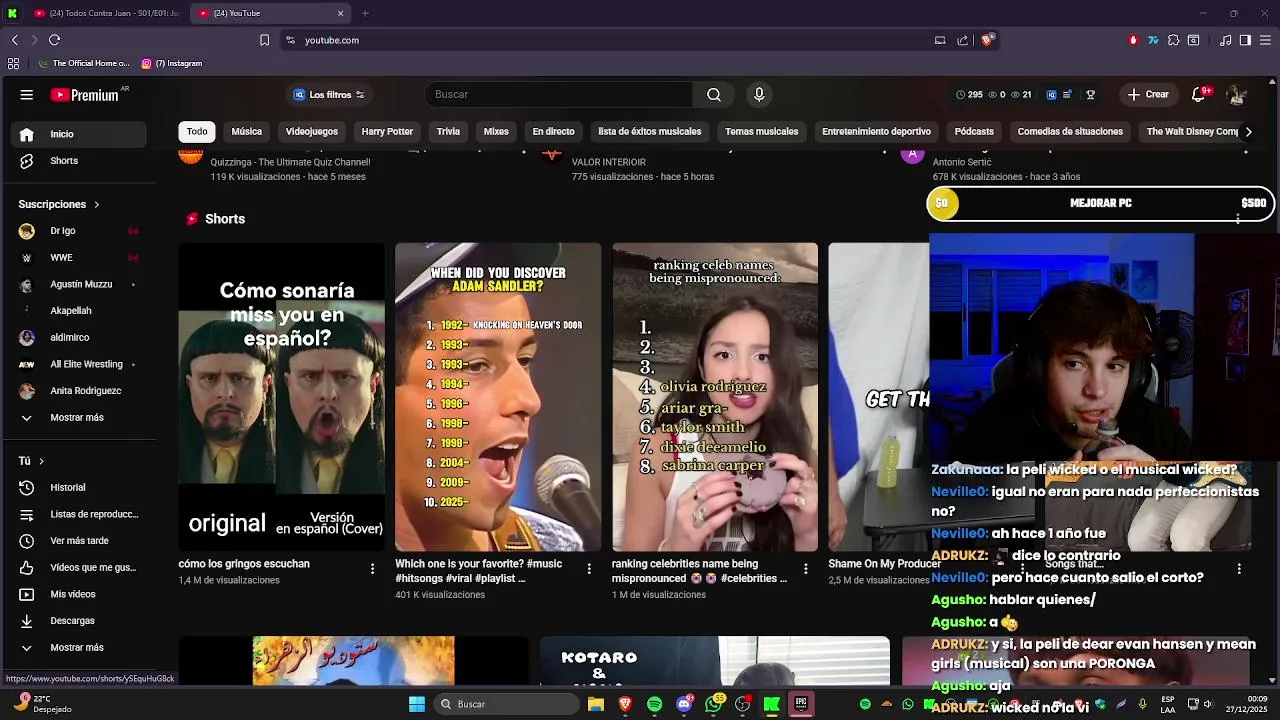Open the Instagram bookmark

[x=172, y=63]
